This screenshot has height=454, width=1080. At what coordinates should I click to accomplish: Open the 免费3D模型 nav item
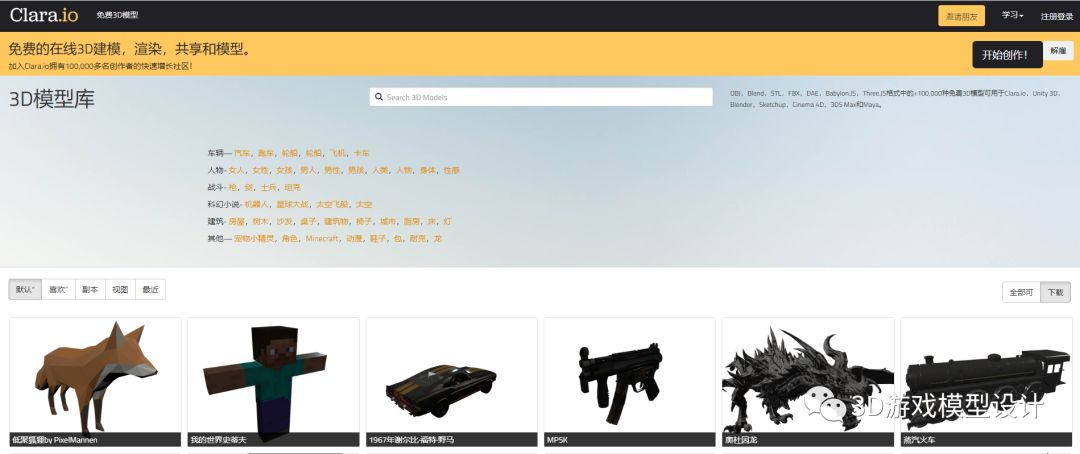tap(117, 15)
